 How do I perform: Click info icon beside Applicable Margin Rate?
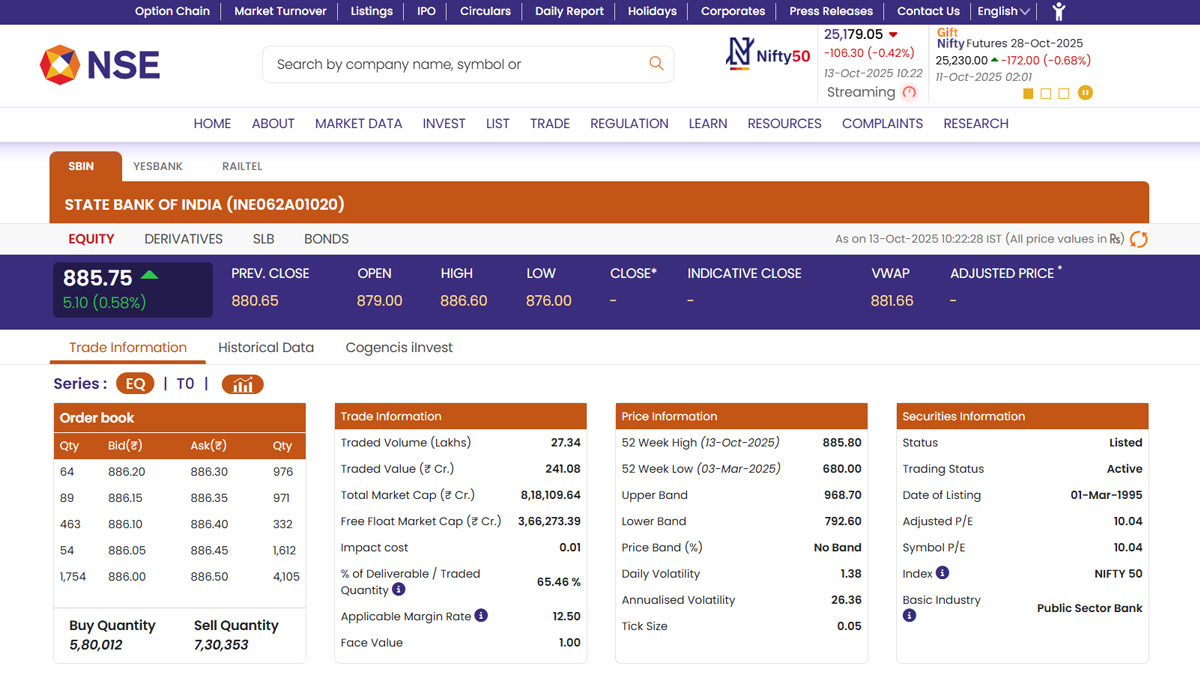click(x=481, y=616)
